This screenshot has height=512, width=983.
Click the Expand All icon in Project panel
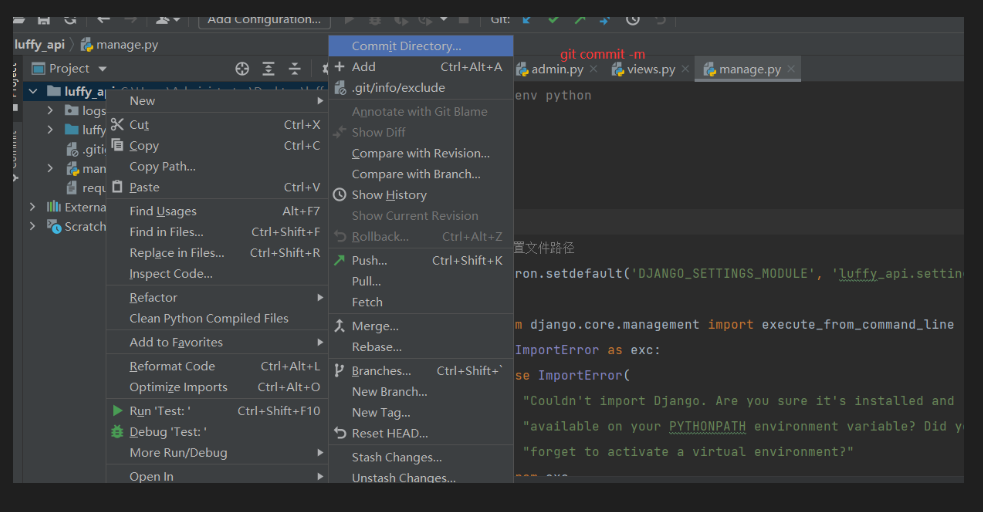click(268, 68)
